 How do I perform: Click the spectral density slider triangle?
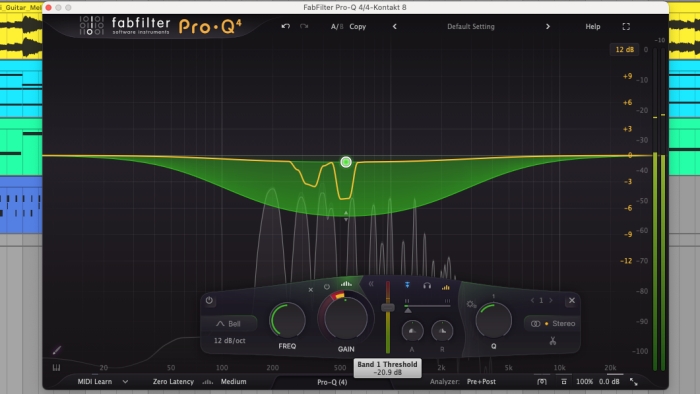408,310
